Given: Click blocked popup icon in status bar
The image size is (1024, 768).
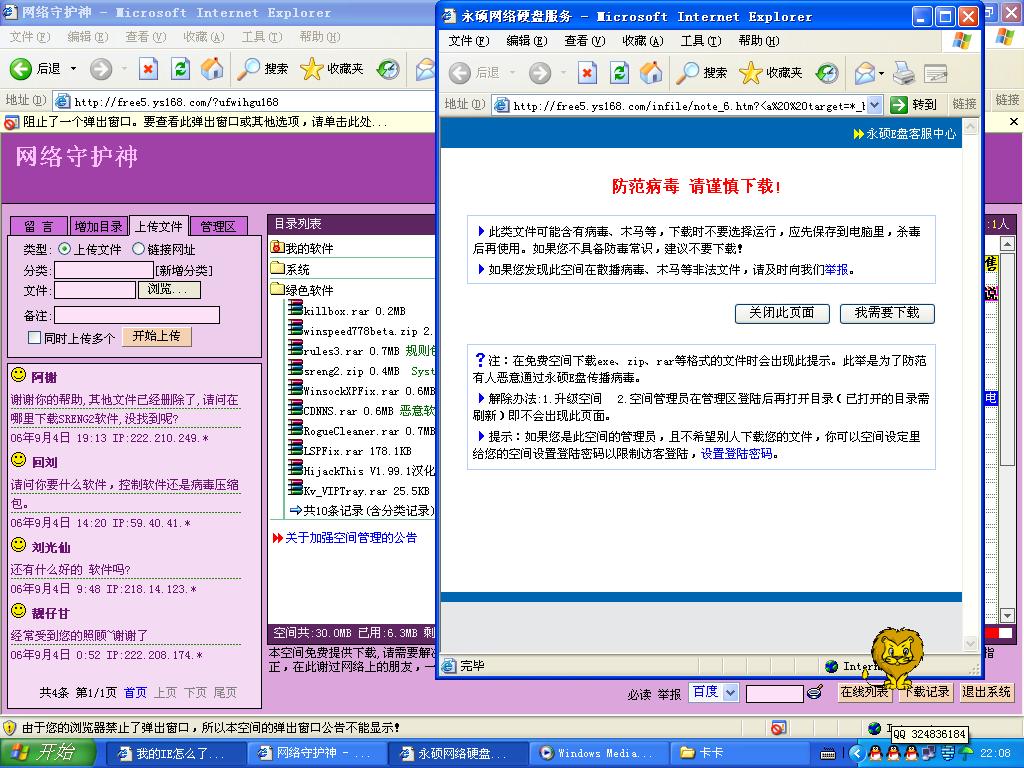Looking at the screenshot, I should point(778,728).
